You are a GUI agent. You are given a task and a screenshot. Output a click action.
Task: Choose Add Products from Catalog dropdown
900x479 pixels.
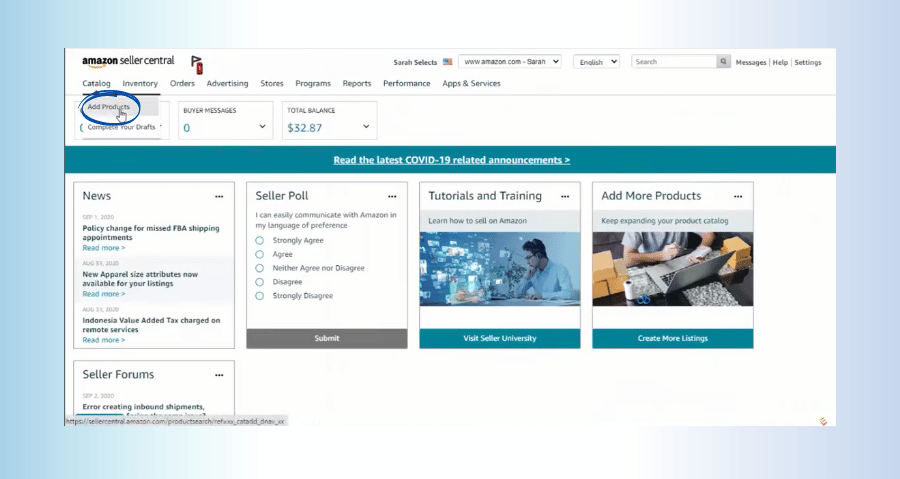[x=108, y=107]
